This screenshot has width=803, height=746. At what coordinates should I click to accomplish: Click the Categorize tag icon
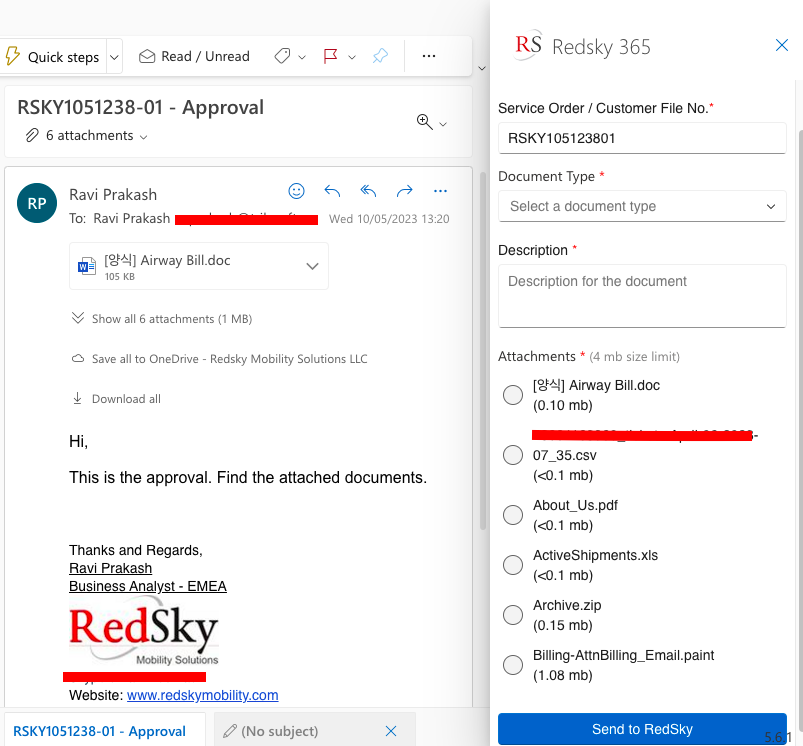pos(282,56)
